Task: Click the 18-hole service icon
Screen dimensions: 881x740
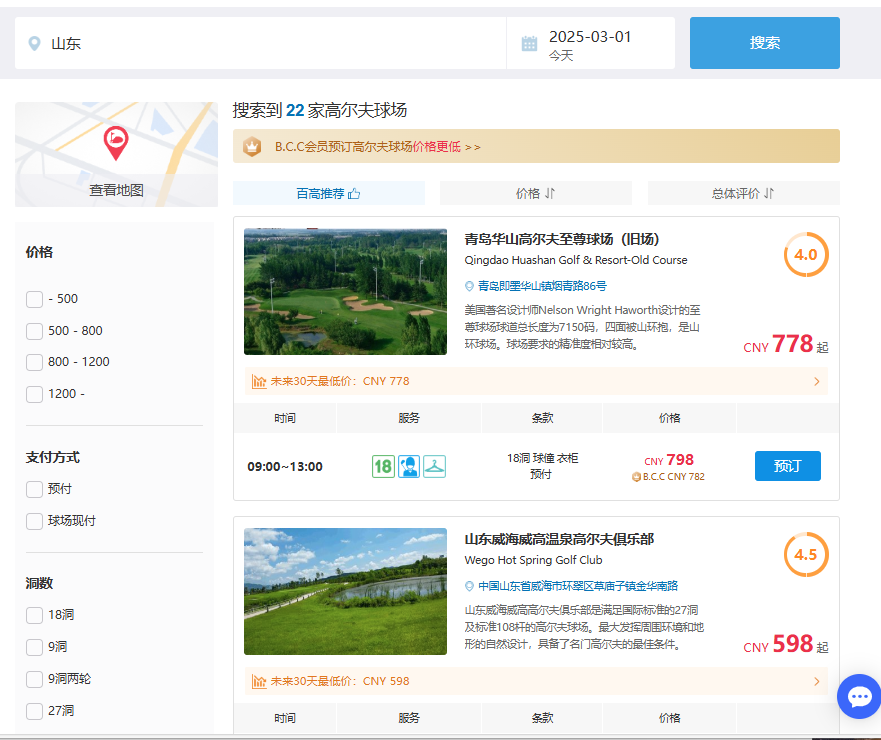Action: pos(383,466)
